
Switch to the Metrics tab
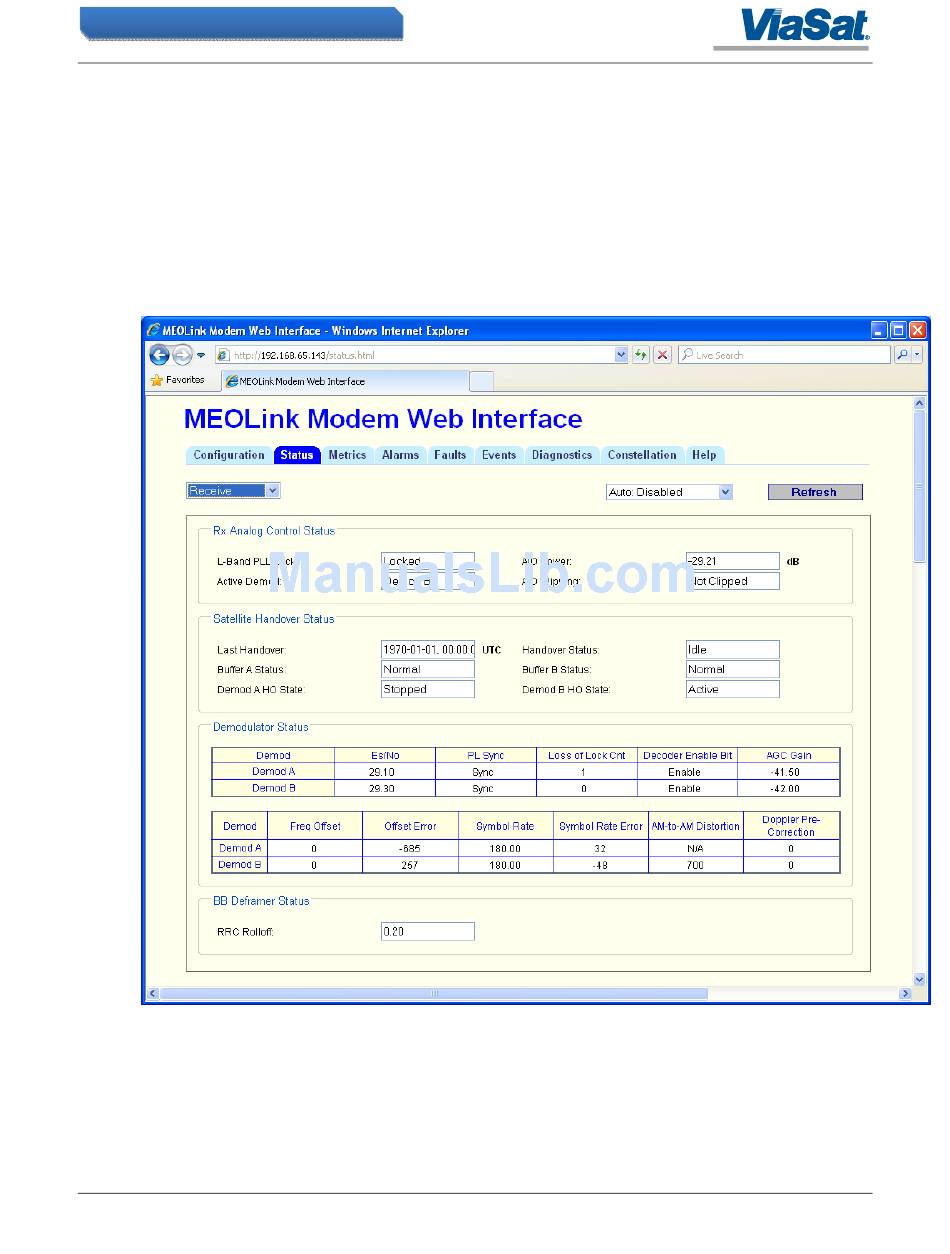pos(348,455)
